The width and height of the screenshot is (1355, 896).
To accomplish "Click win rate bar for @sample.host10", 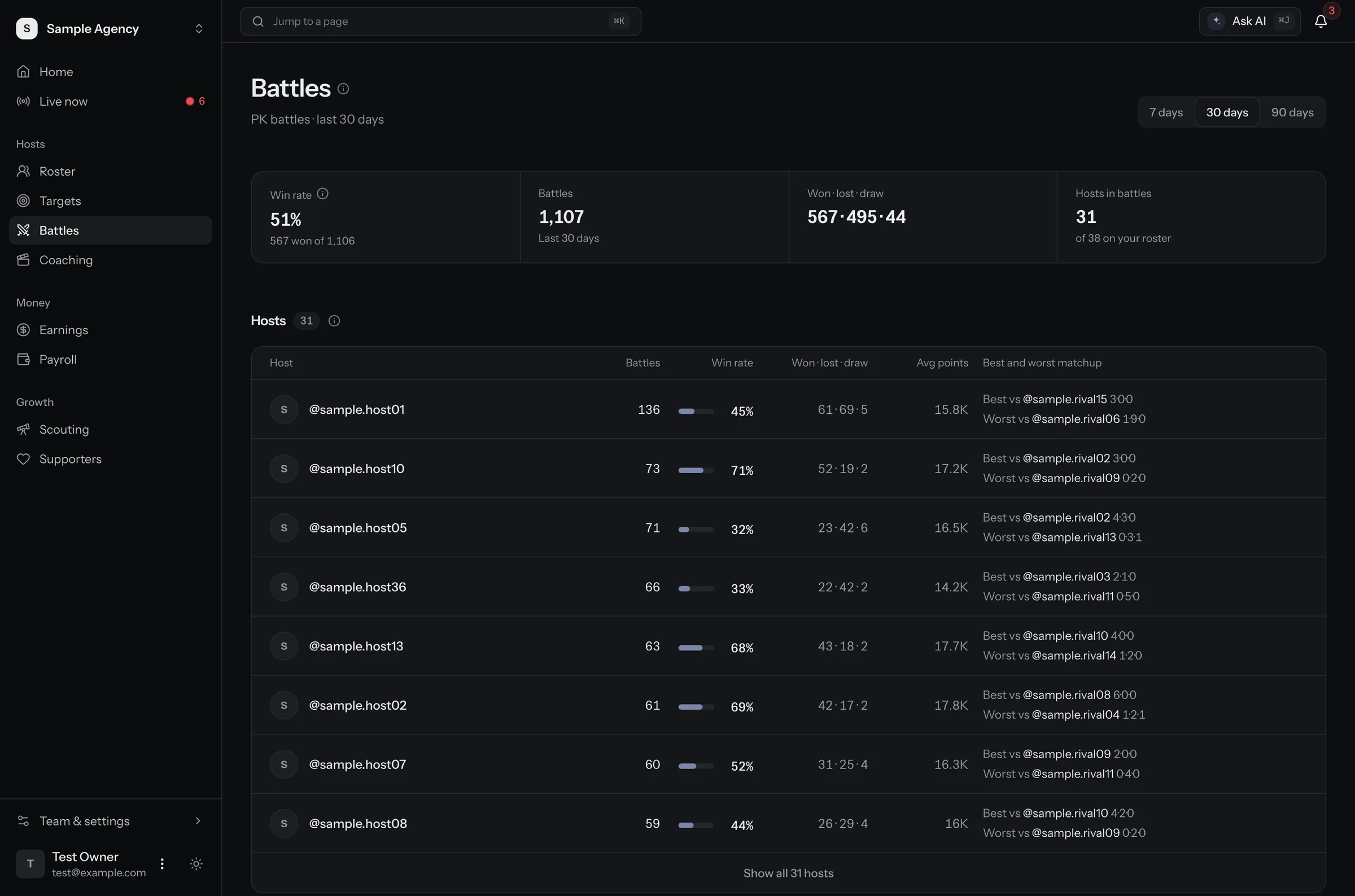I will 696,470.
